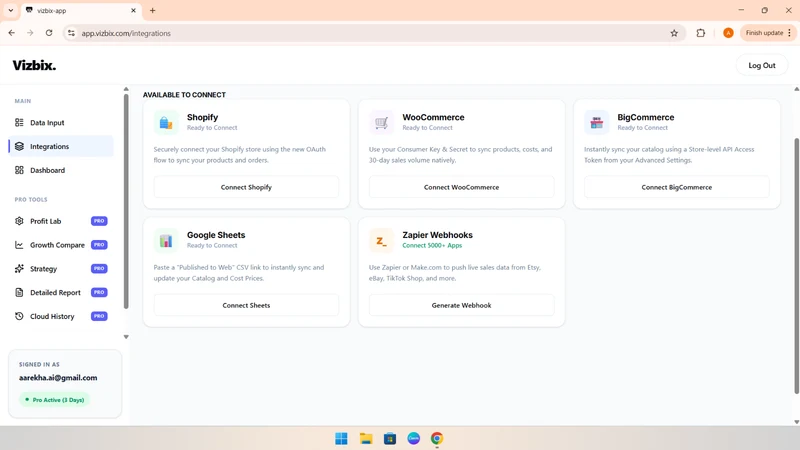
Task: Click Generate Webhook button
Action: (x=462, y=305)
